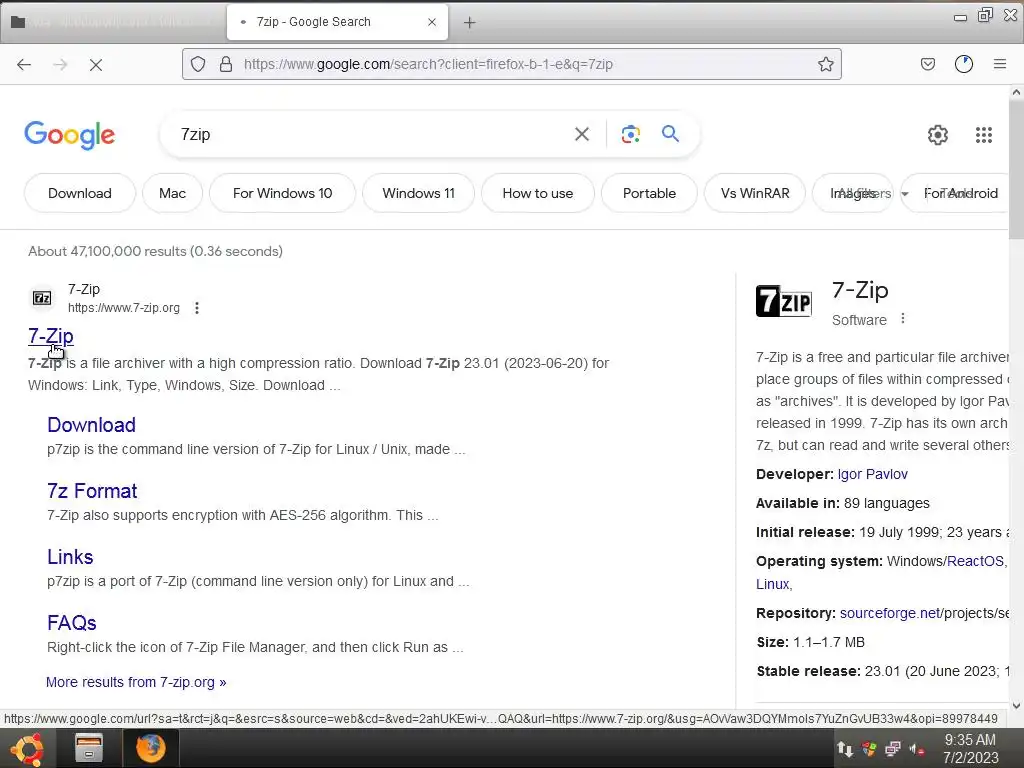Bookmark this page with star
The image size is (1024, 768).
click(x=825, y=64)
